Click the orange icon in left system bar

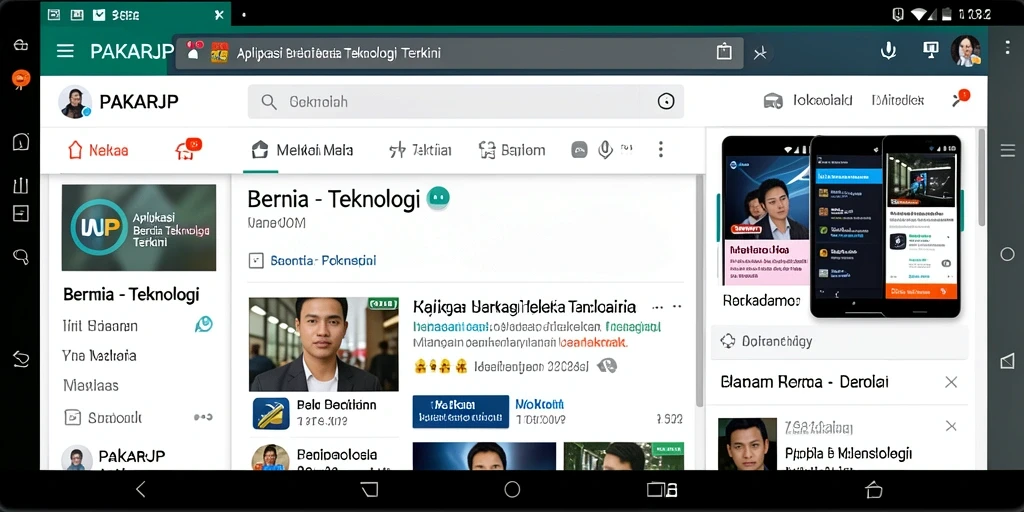tap(21, 79)
